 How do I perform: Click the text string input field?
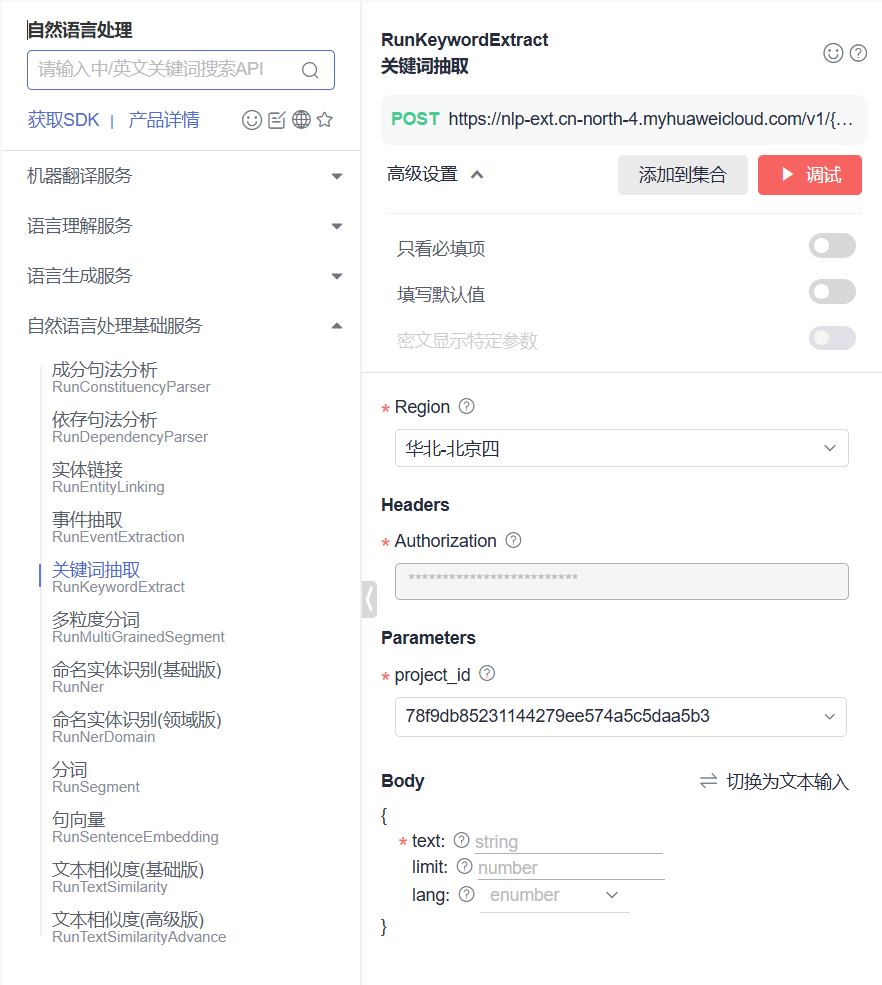click(568, 841)
